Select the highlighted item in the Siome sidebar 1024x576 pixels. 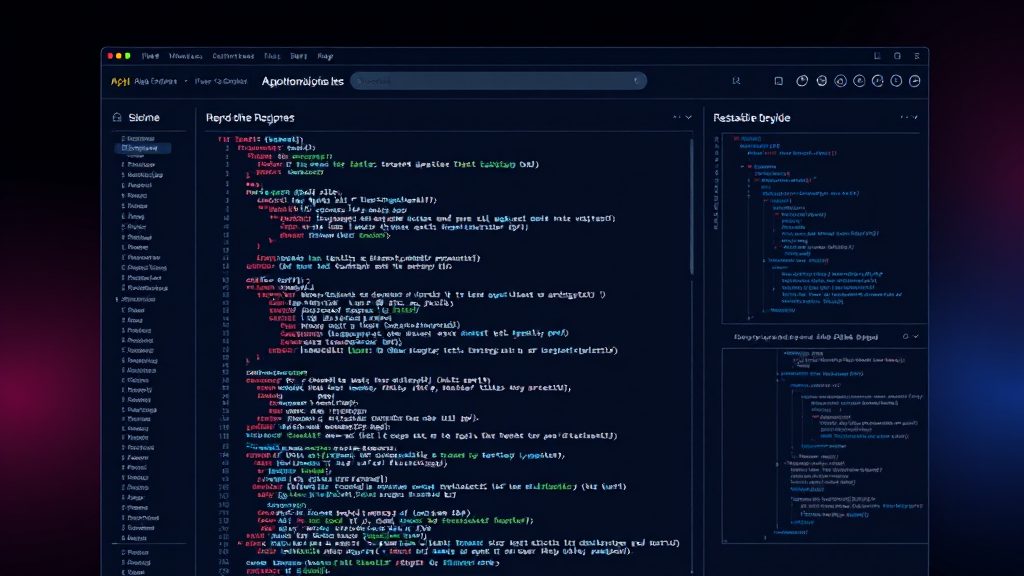143,148
